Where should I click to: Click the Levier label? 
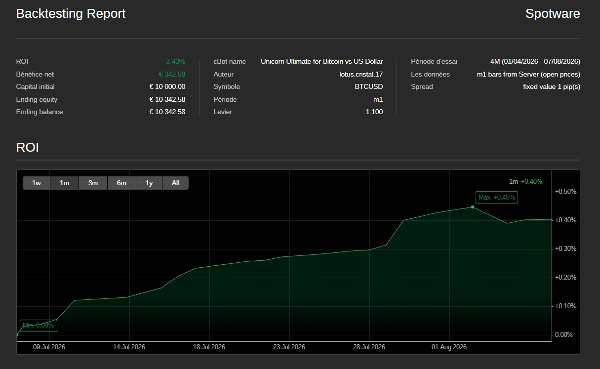[223, 112]
